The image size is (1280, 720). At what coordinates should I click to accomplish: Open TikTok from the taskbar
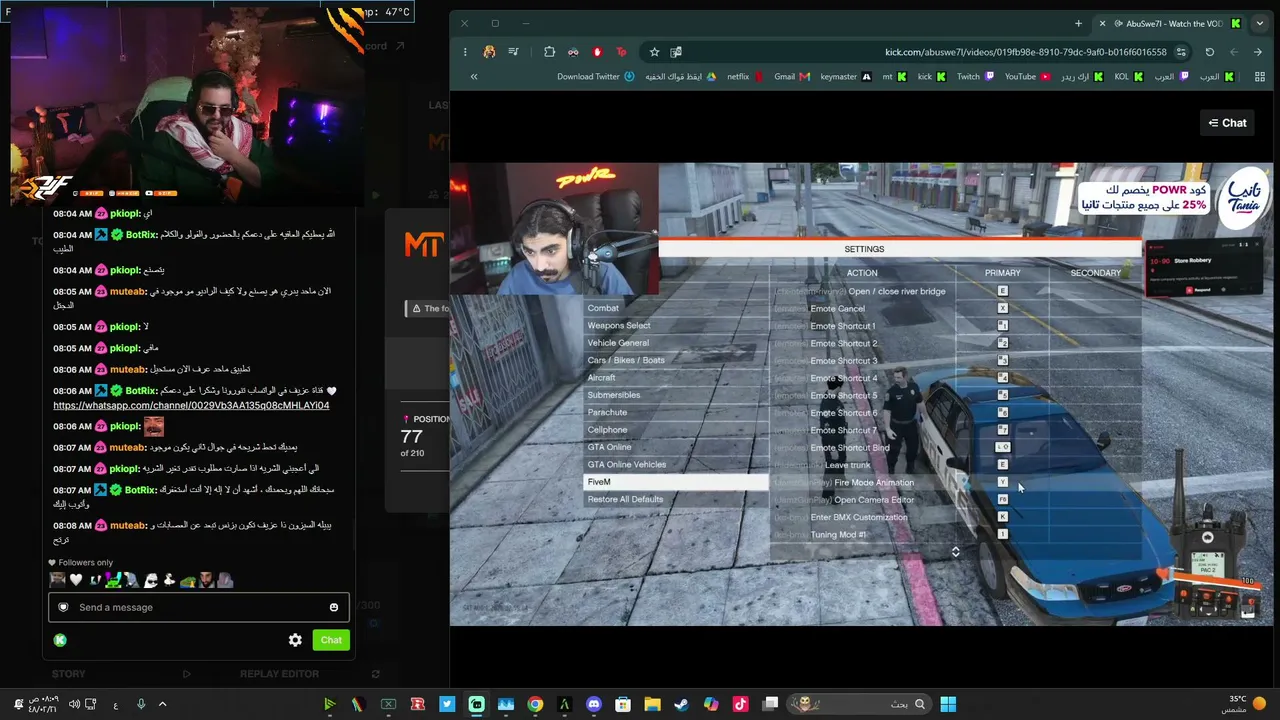click(740, 705)
